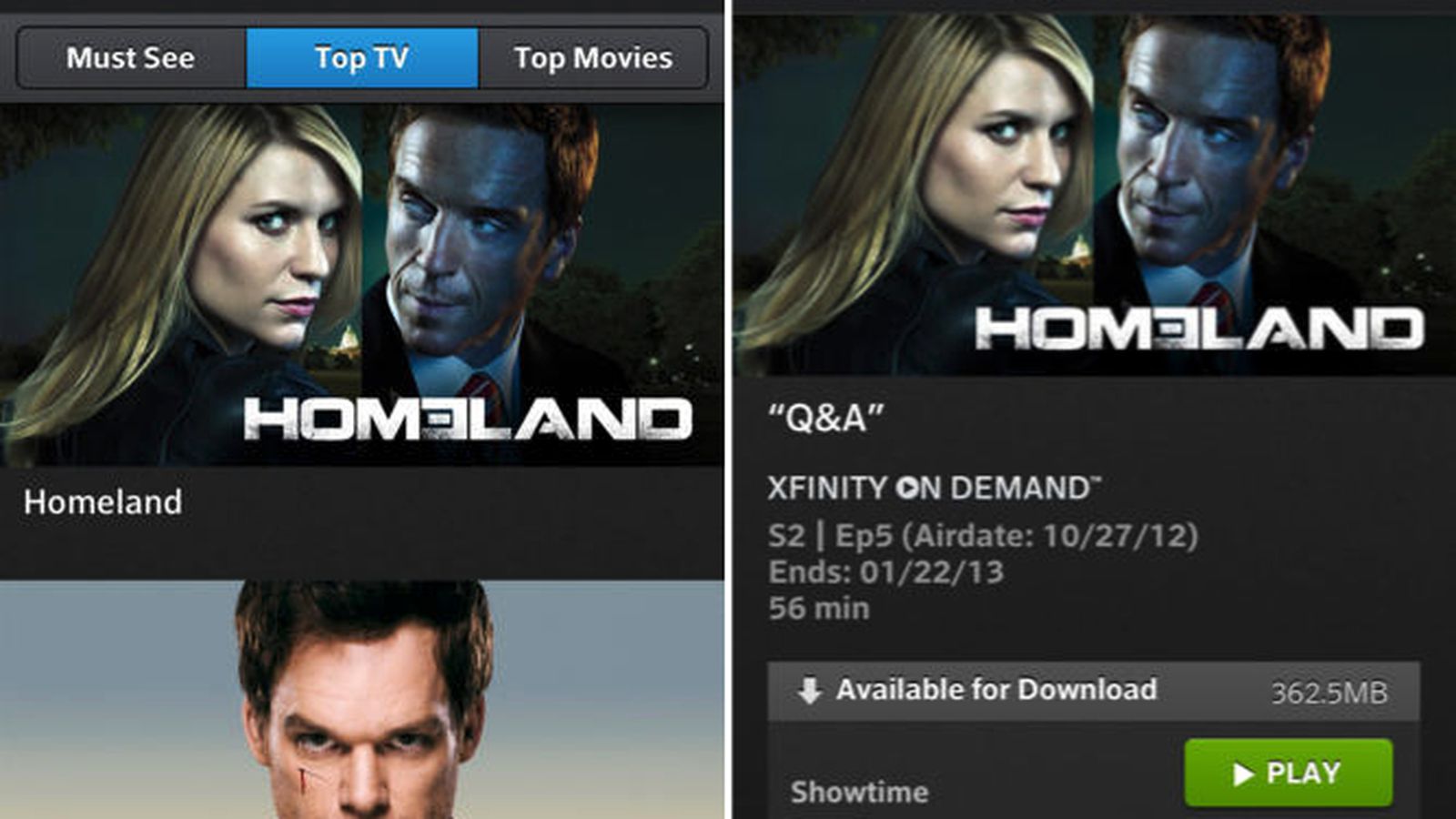Click the play triangle icon inside PLAY
The width and height of the screenshot is (1456, 819).
pyautogui.click(x=1243, y=773)
